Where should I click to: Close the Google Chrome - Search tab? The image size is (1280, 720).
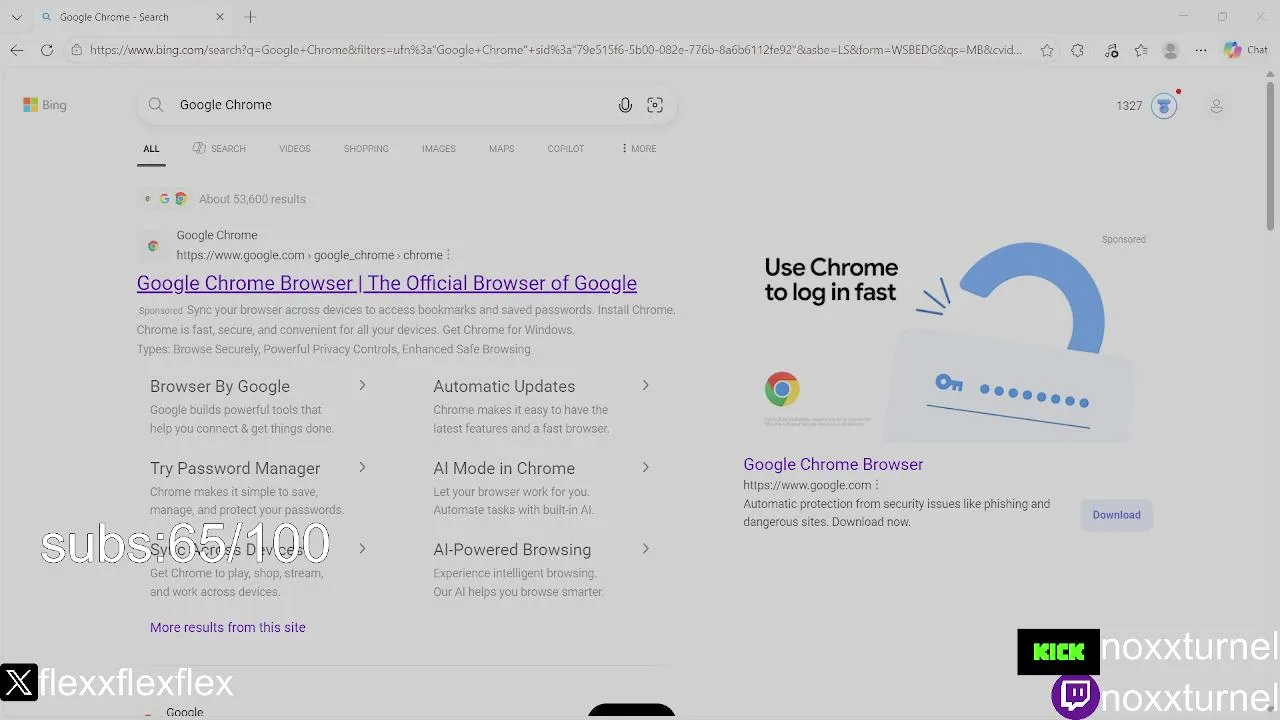click(220, 17)
